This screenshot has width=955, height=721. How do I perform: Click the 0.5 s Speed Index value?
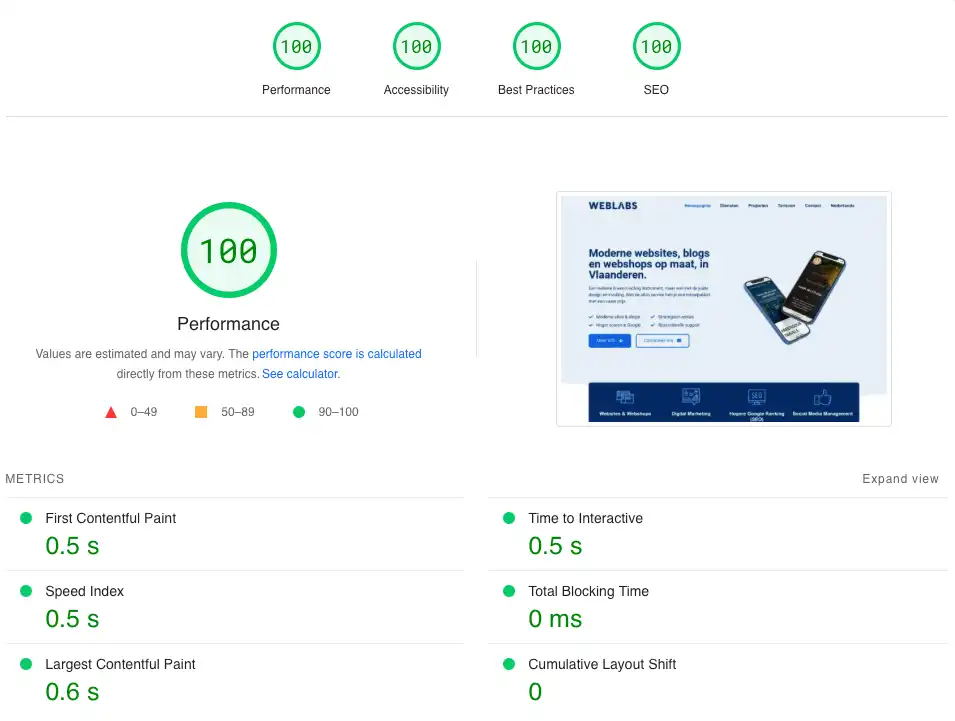(72, 619)
